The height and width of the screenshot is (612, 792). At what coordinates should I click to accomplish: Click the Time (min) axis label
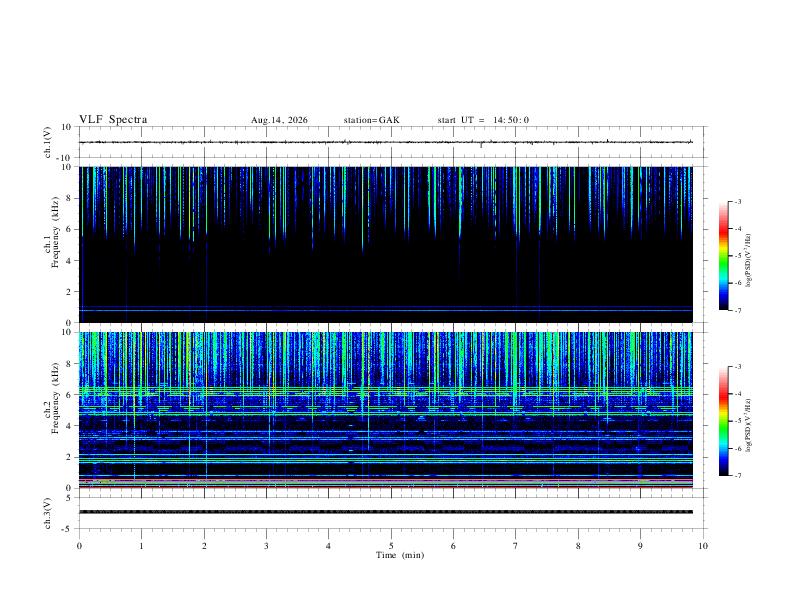[x=400, y=555]
